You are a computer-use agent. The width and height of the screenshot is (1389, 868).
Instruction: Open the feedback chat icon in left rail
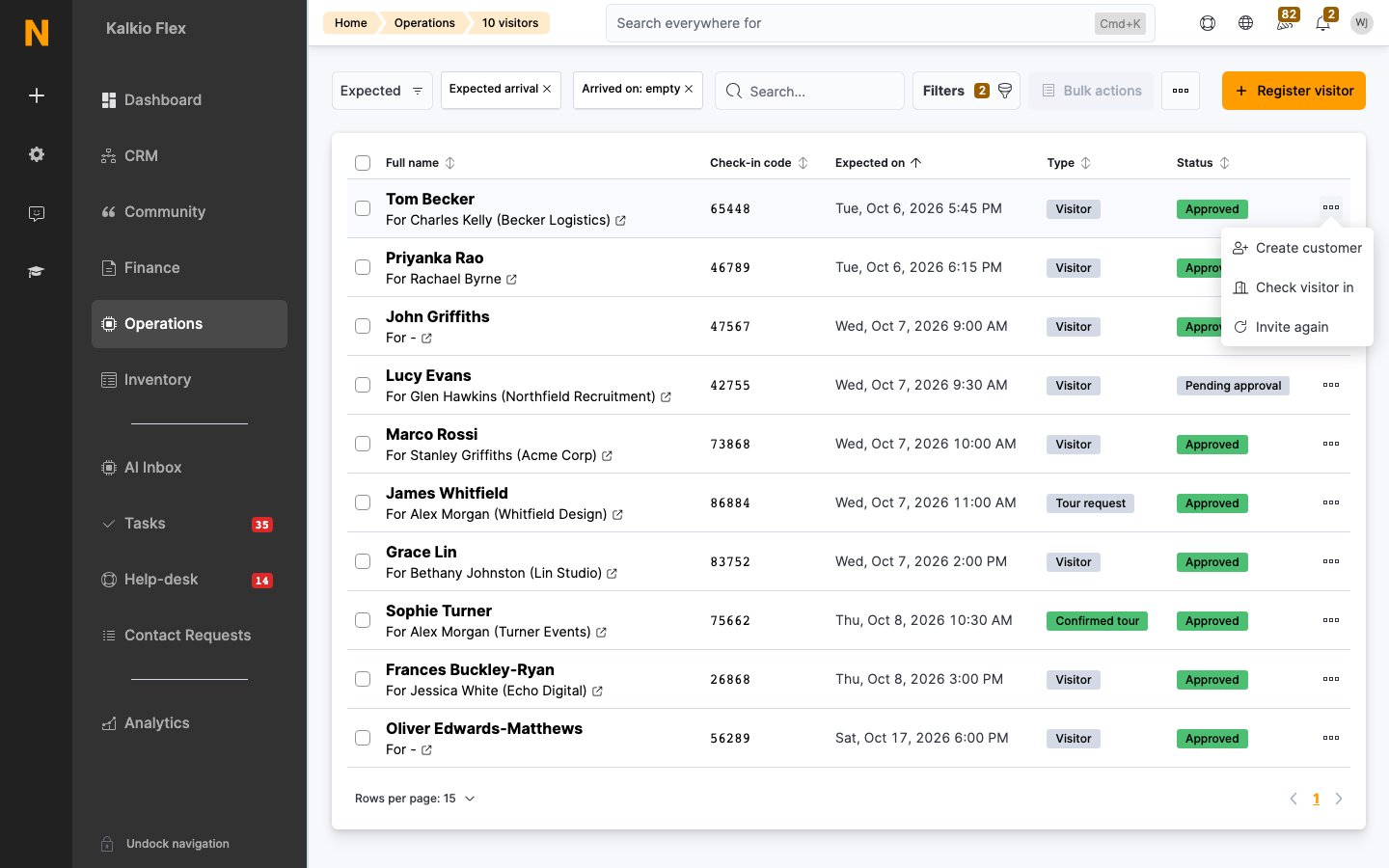37,213
